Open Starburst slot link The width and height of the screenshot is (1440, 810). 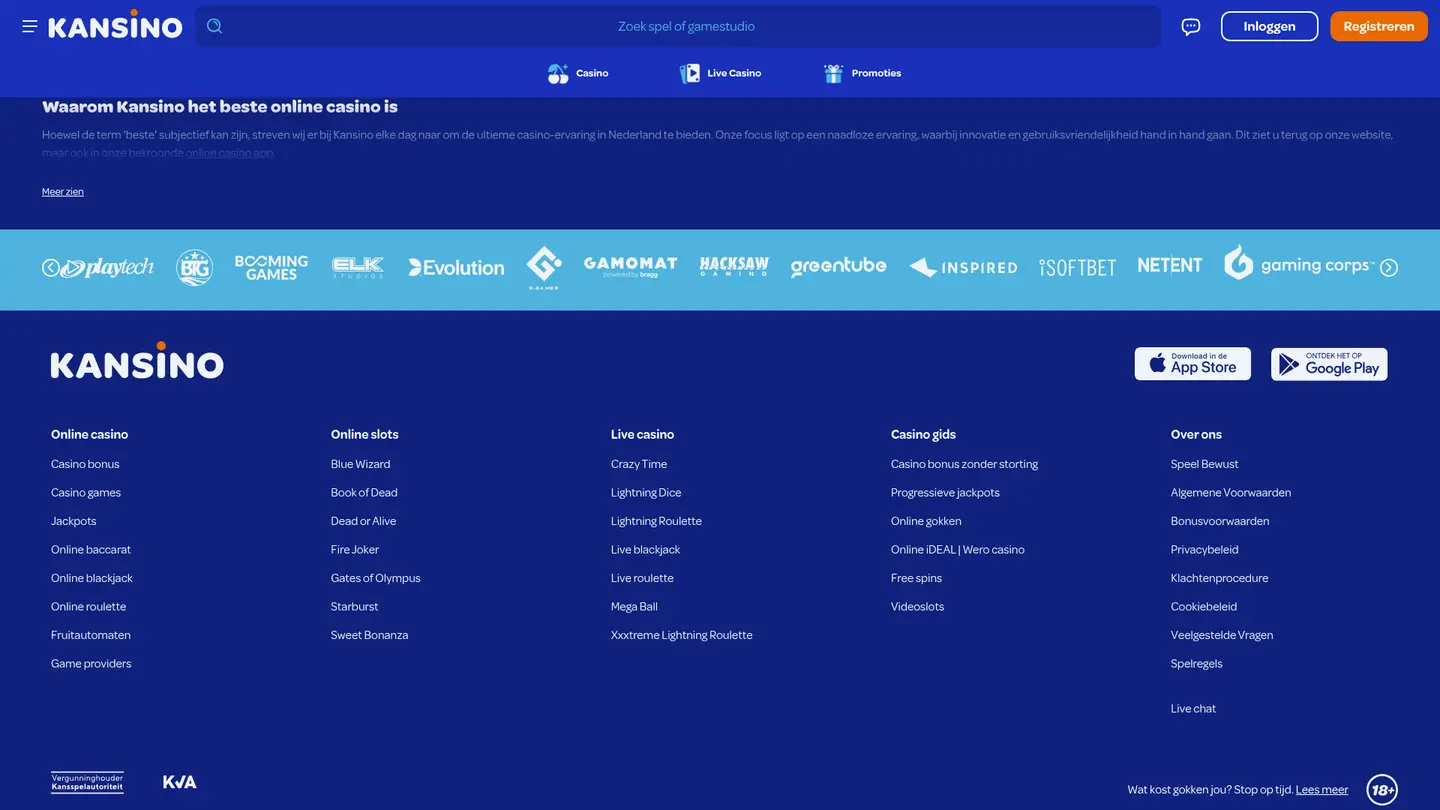point(355,607)
